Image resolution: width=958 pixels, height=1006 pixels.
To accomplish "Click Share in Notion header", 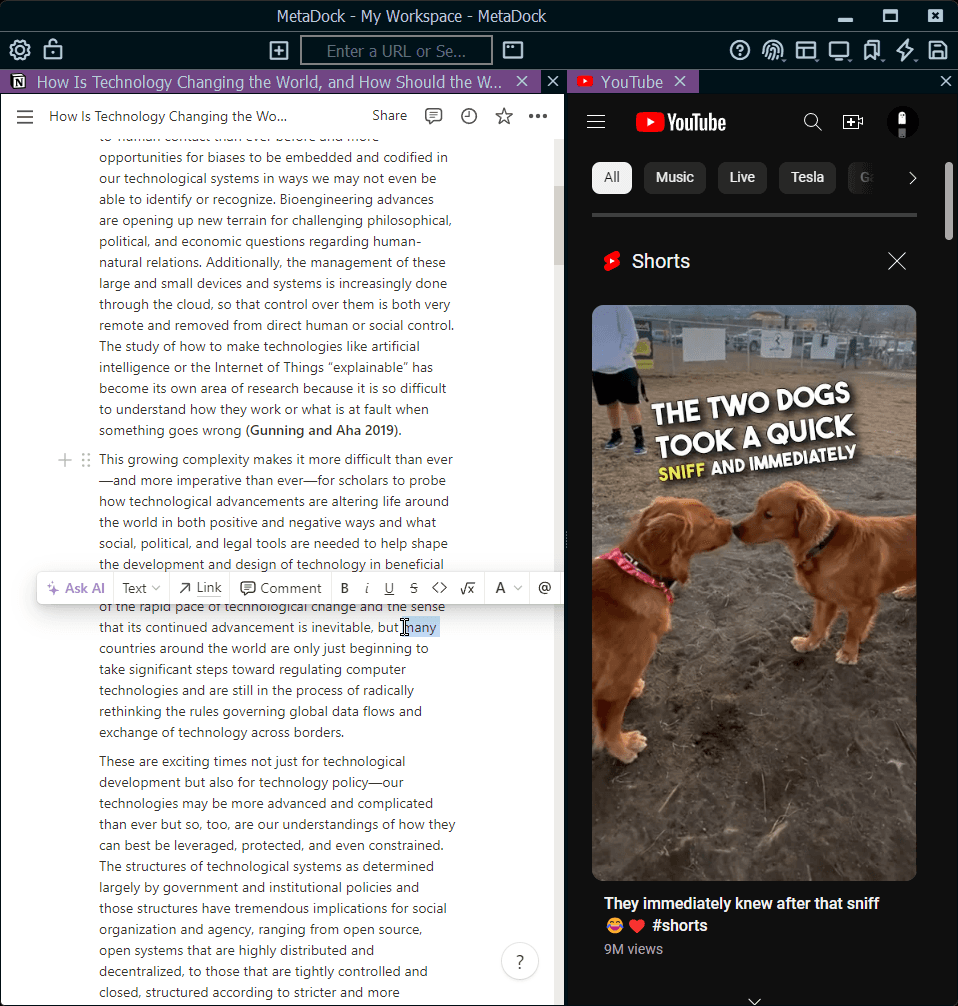I will point(389,115).
